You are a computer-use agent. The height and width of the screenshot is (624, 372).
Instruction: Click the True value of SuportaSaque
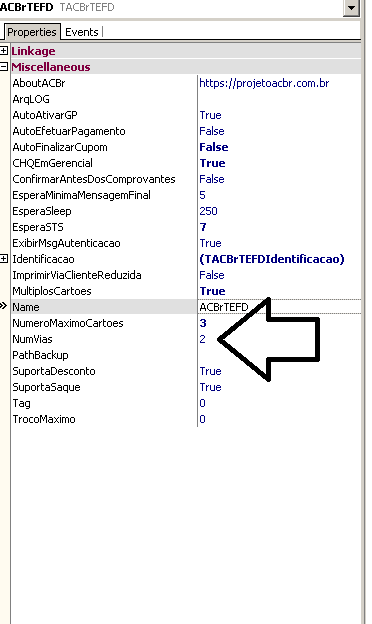pos(210,387)
